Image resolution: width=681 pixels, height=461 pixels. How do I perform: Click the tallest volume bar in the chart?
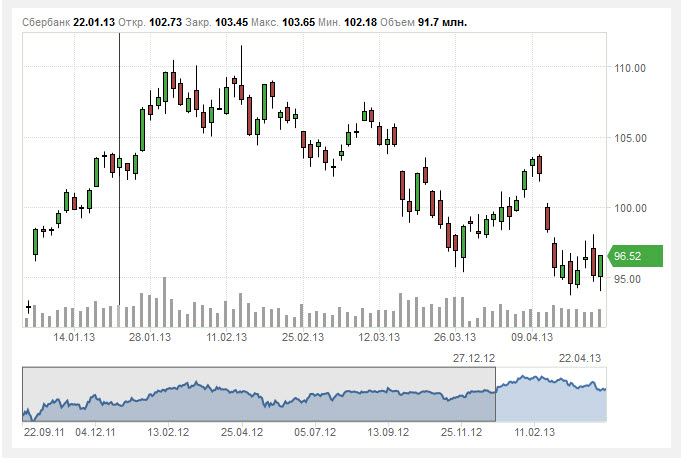pyautogui.click(x=165, y=302)
